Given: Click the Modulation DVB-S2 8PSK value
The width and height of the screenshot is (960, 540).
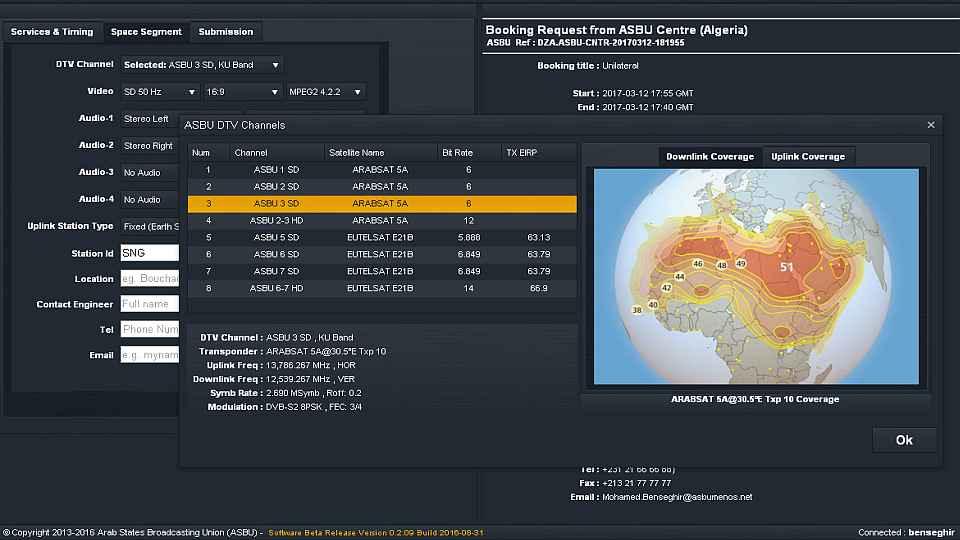Looking at the screenshot, I should click(313, 407).
